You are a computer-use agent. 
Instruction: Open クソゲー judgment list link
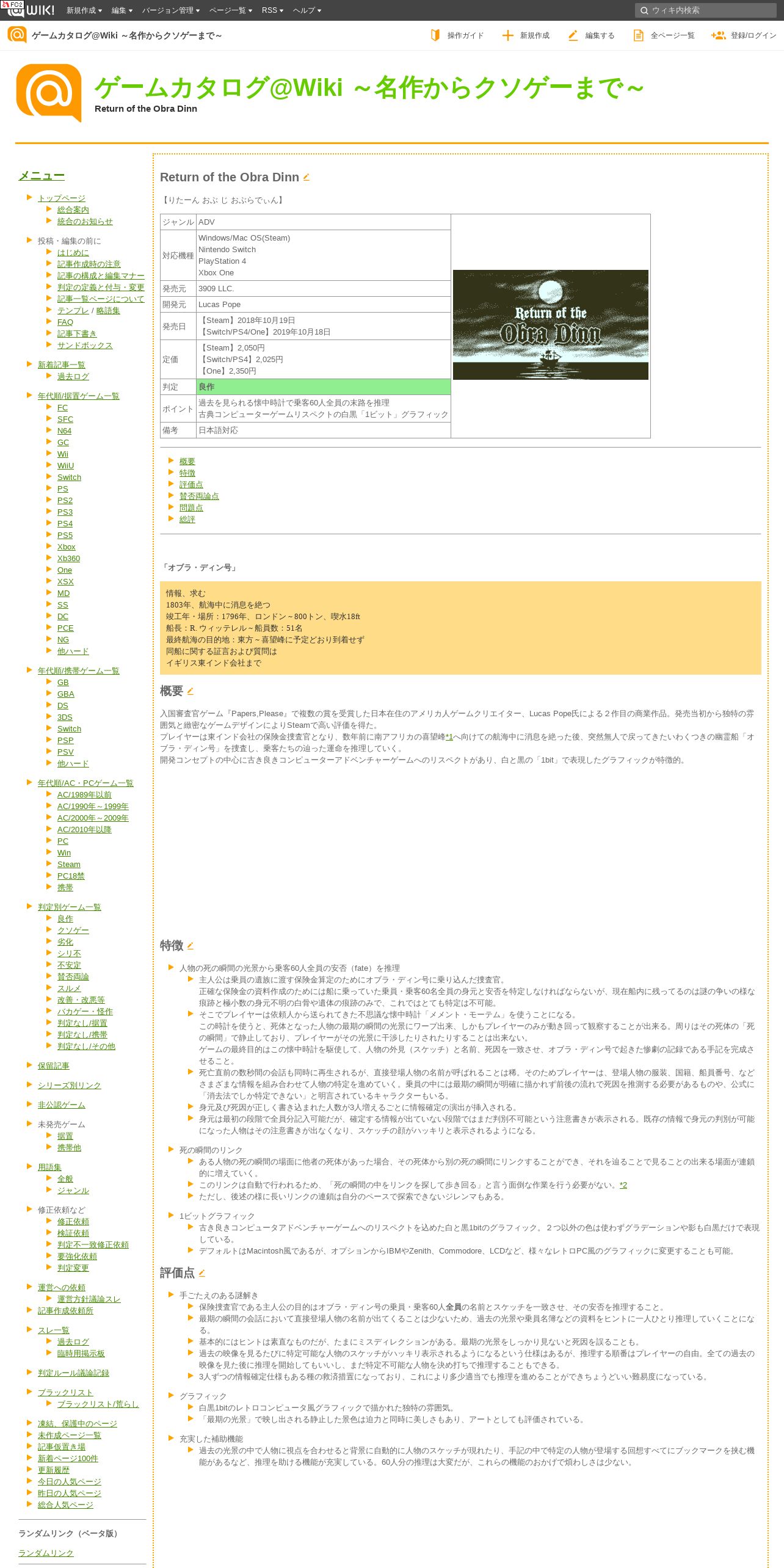click(x=73, y=931)
